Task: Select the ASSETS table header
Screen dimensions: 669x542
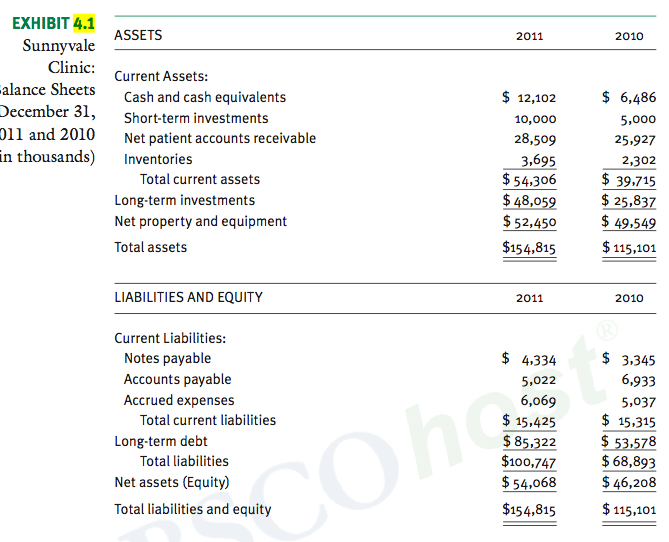Action: click(x=138, y=35)
